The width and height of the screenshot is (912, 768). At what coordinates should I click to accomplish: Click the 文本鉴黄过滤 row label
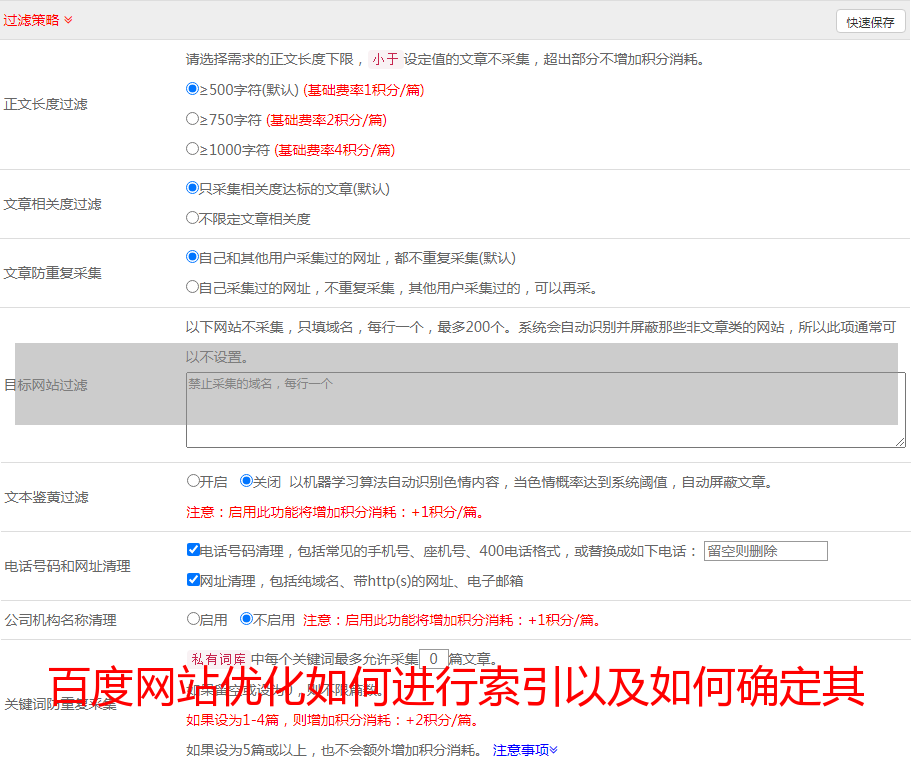47,497
